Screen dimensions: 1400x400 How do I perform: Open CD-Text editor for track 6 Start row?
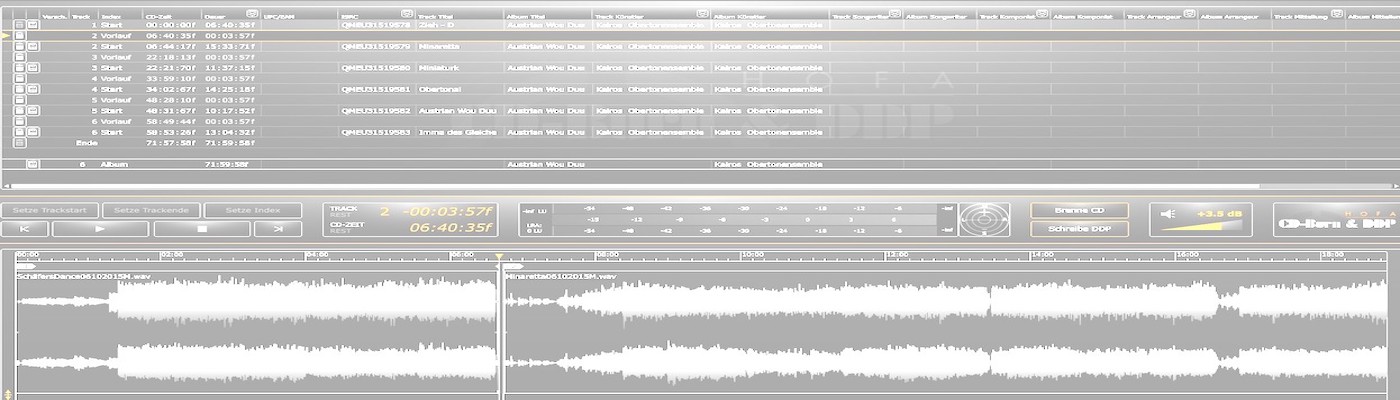click(32, 132)
